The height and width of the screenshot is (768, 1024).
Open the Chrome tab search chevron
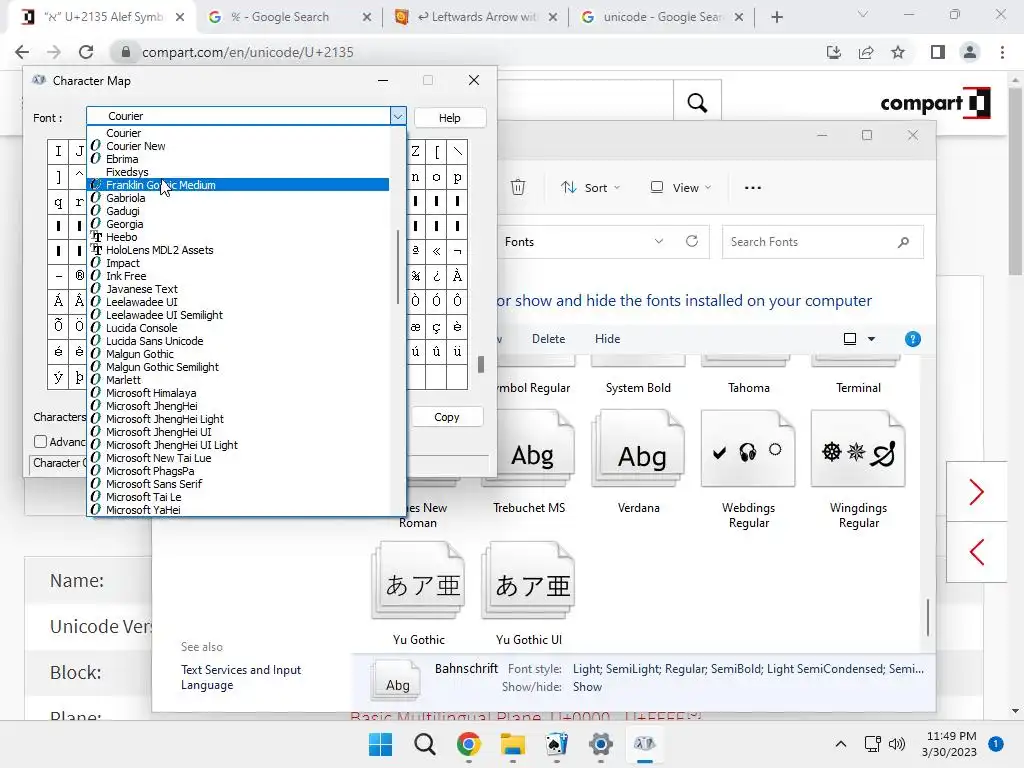coord(863,14)
